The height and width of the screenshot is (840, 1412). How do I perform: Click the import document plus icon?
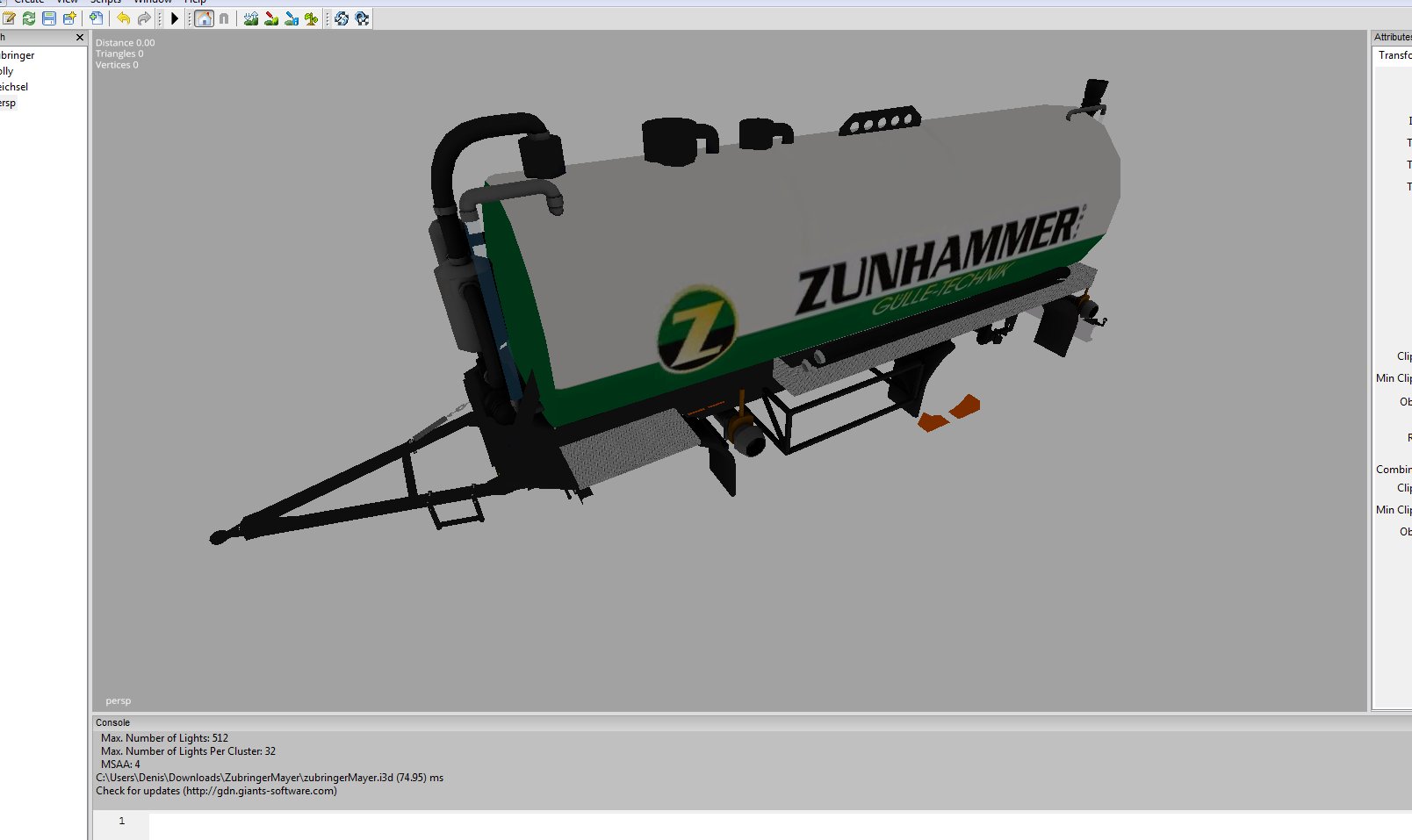click(x=96, y=18)
